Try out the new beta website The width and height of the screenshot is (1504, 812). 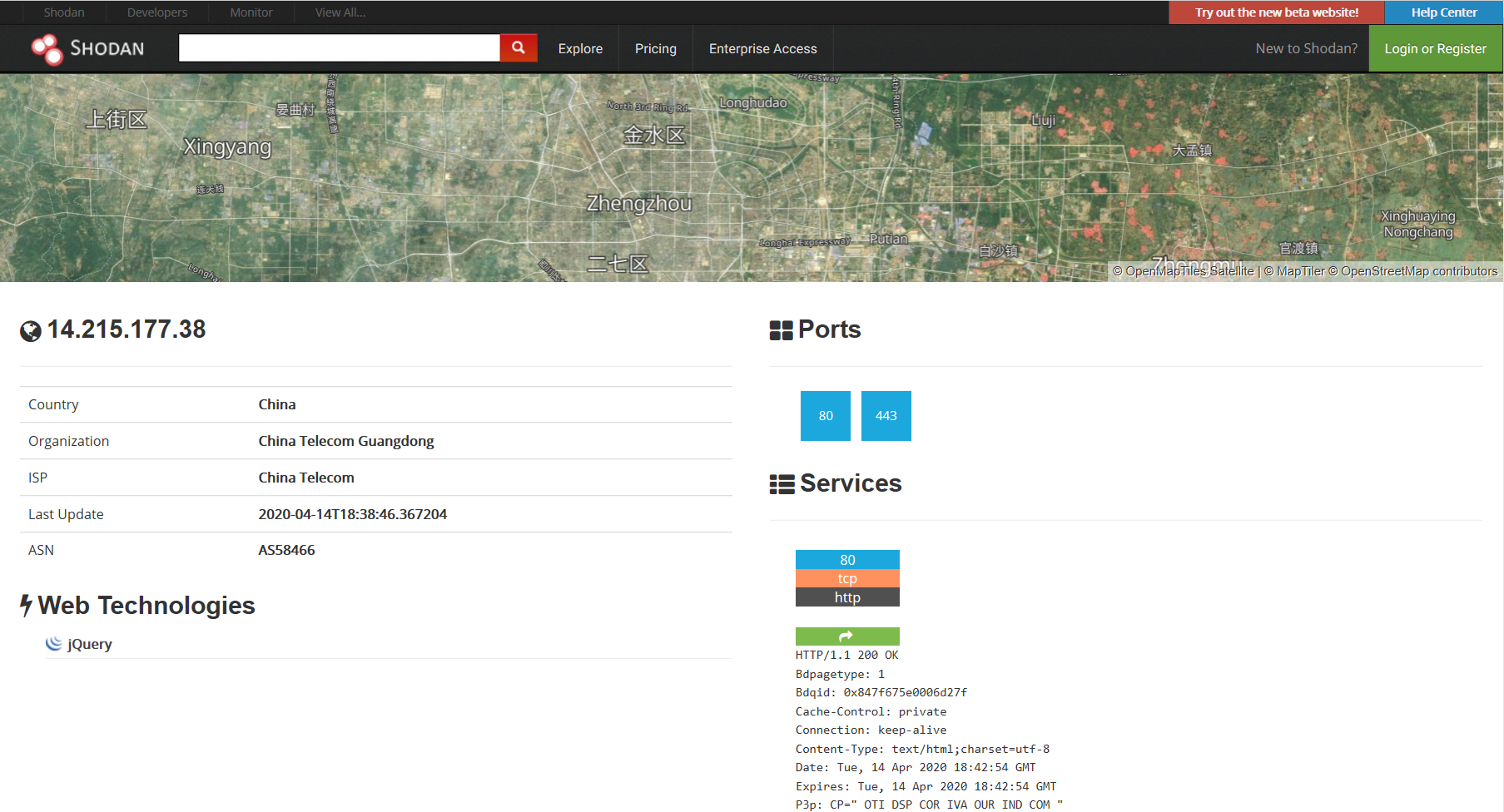click(x=1276, y=12)
